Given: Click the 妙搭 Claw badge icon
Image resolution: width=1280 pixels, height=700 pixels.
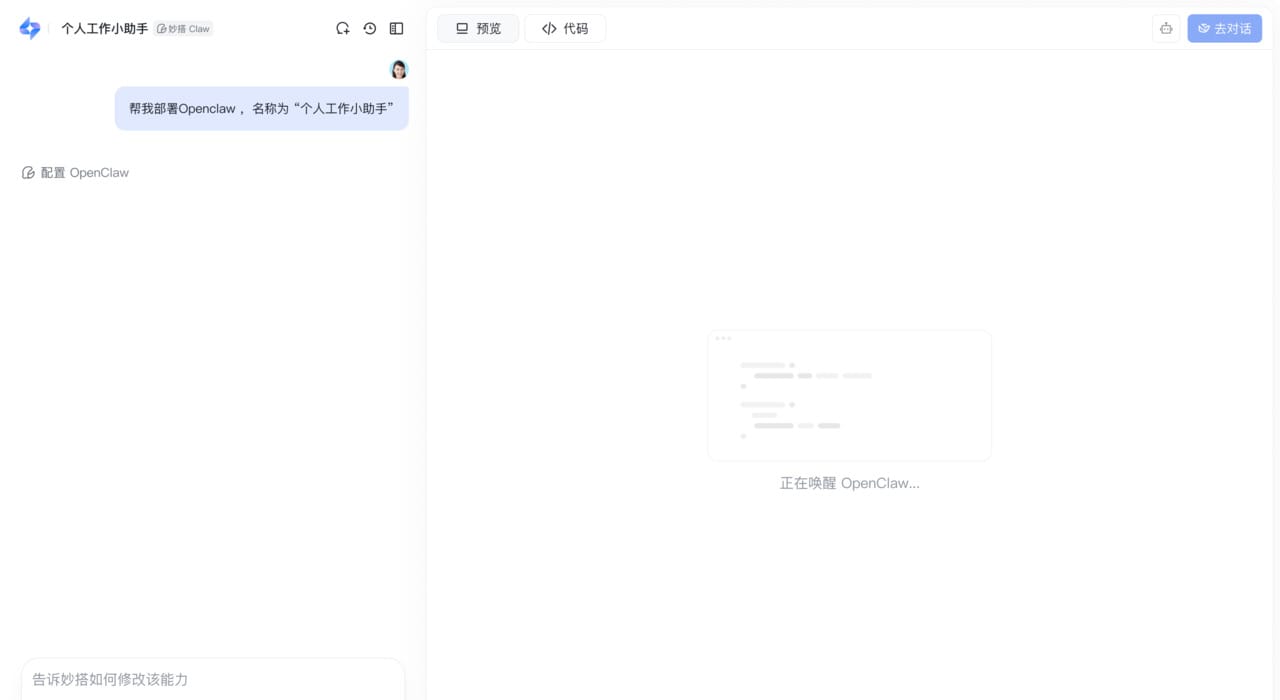Looking at the screenshot, I should [160, 28].
